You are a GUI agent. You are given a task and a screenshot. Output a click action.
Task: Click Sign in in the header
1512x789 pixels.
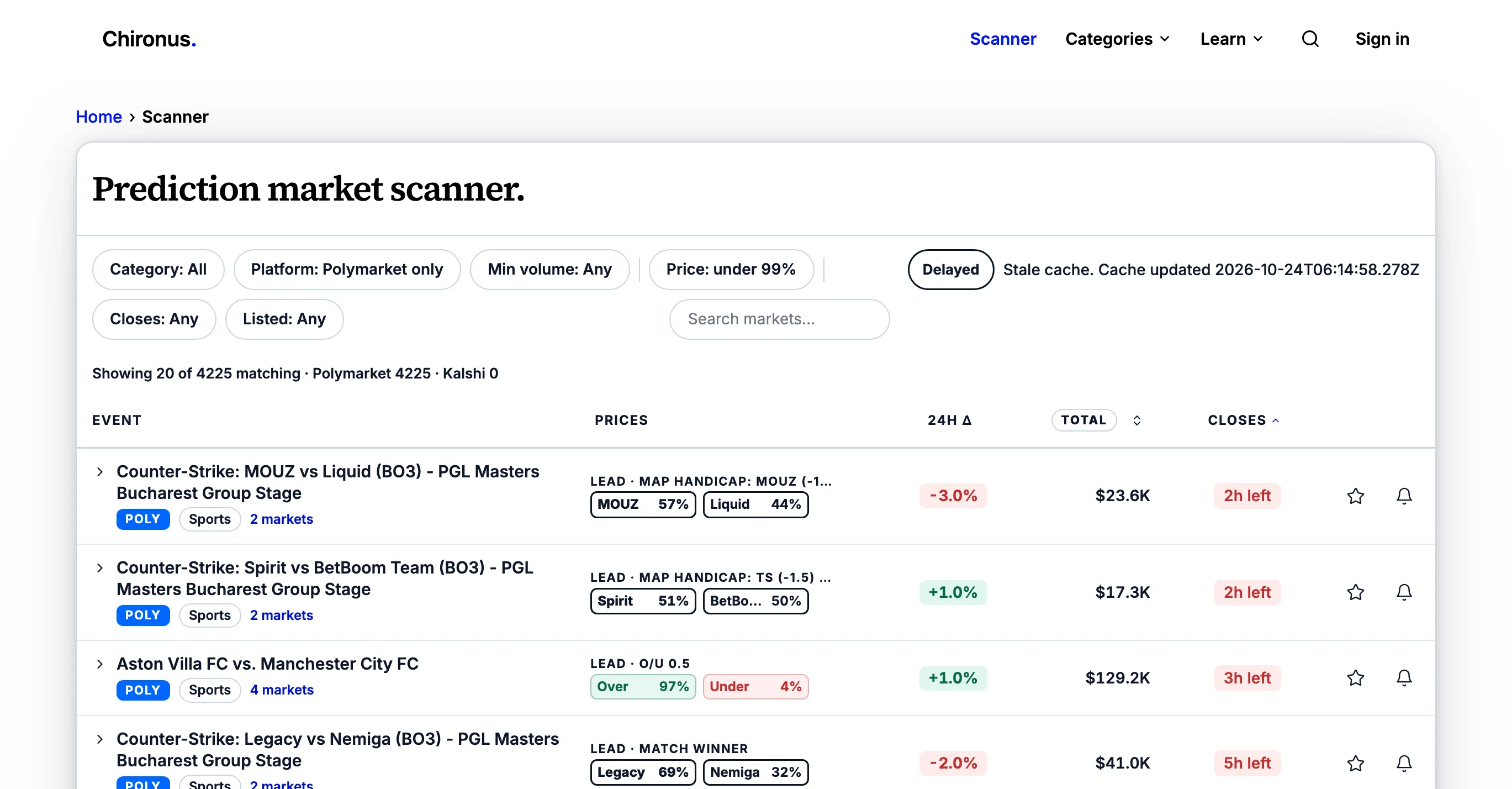coord(1382,39)
